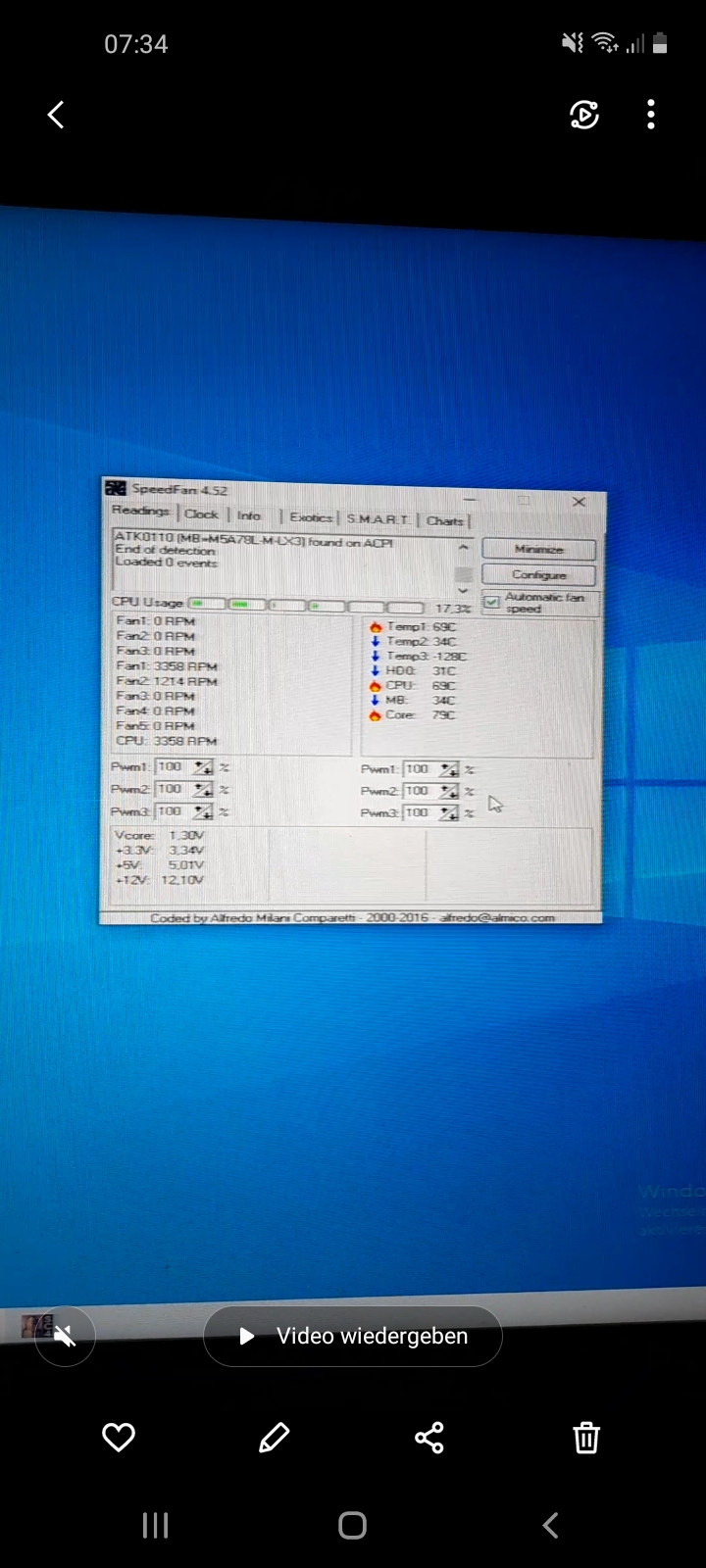
Task: Click the Pwm3 value field below fan list
Action: click(174, 811)
